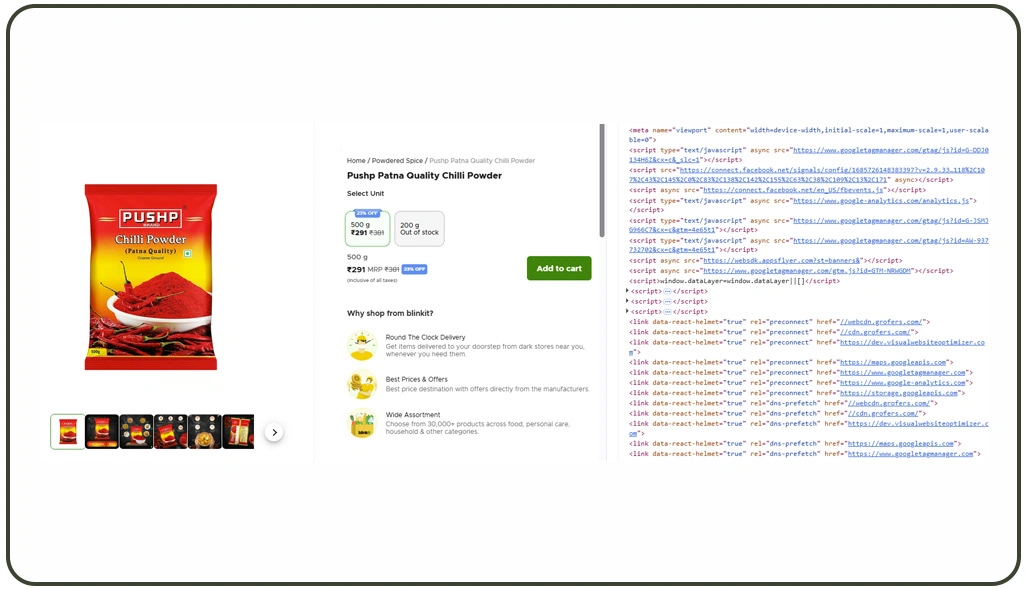Open the dns-prefetch maps.googleapis.com link
Image resolution: width=1026 pixels, height=589 pixels.
click(901, 444)
